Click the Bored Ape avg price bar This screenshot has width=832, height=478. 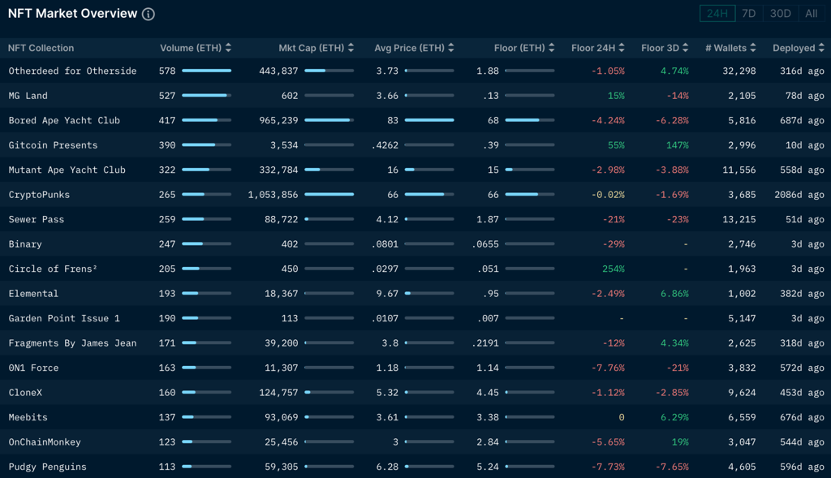429,120
